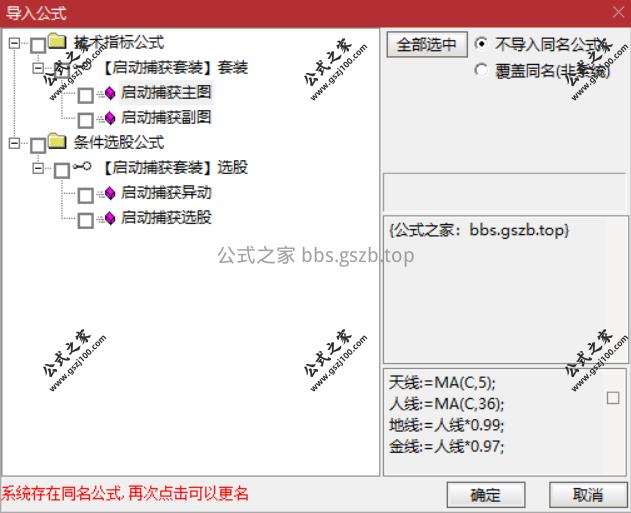Click the yellow folder icon beside 条件选股公式
This screenshot has height=513, width=631.
tap(57, 141)
